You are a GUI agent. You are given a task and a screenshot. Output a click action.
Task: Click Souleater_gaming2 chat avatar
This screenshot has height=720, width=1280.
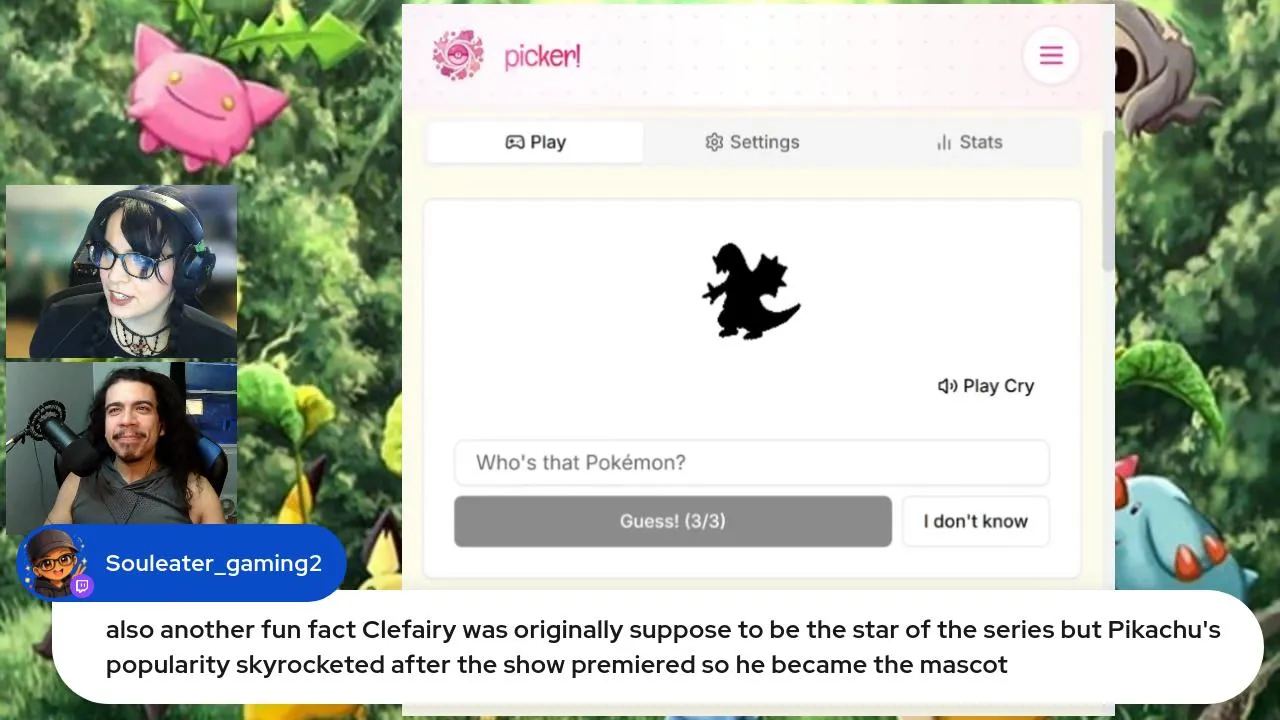55,562
